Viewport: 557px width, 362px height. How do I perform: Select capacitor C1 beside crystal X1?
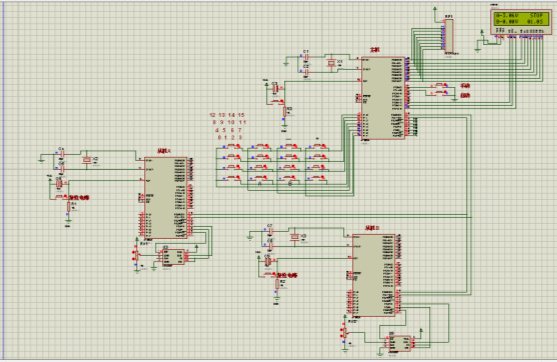[306, 57]
